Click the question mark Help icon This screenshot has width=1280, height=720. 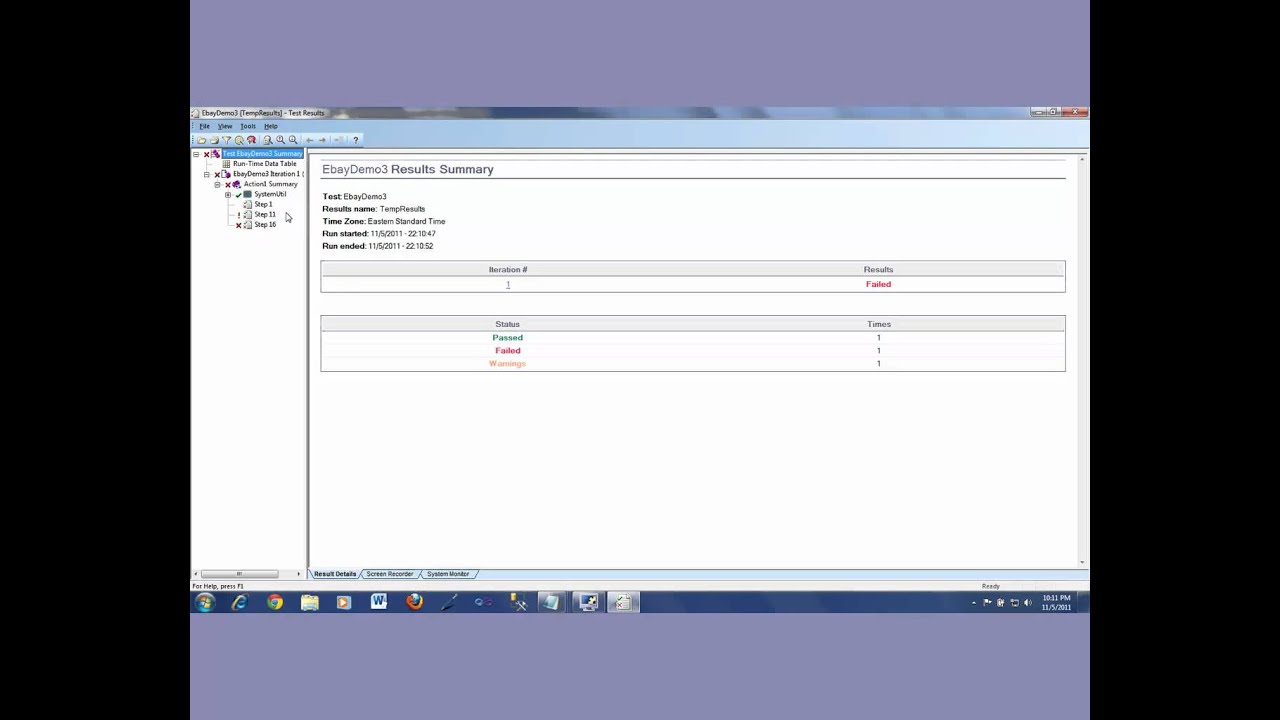(x=356, y=140)
